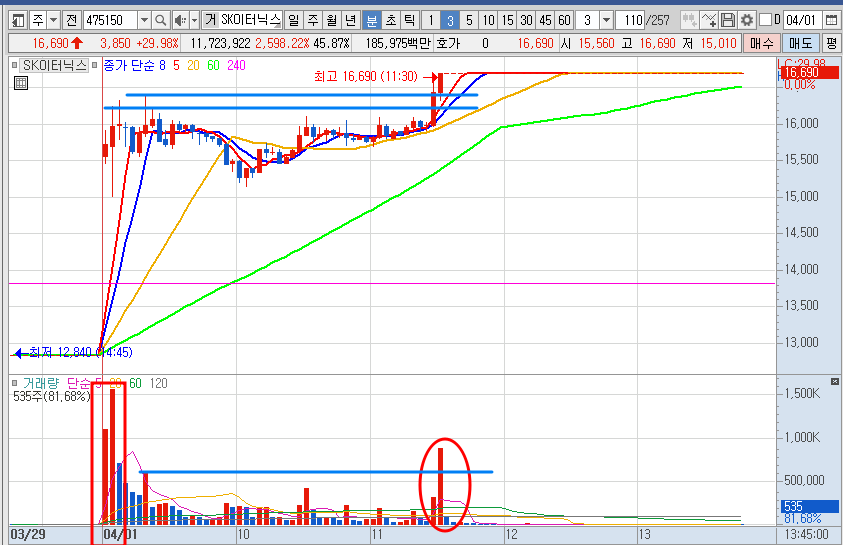Save chart with the floppy disk icon

pos(727,20)
